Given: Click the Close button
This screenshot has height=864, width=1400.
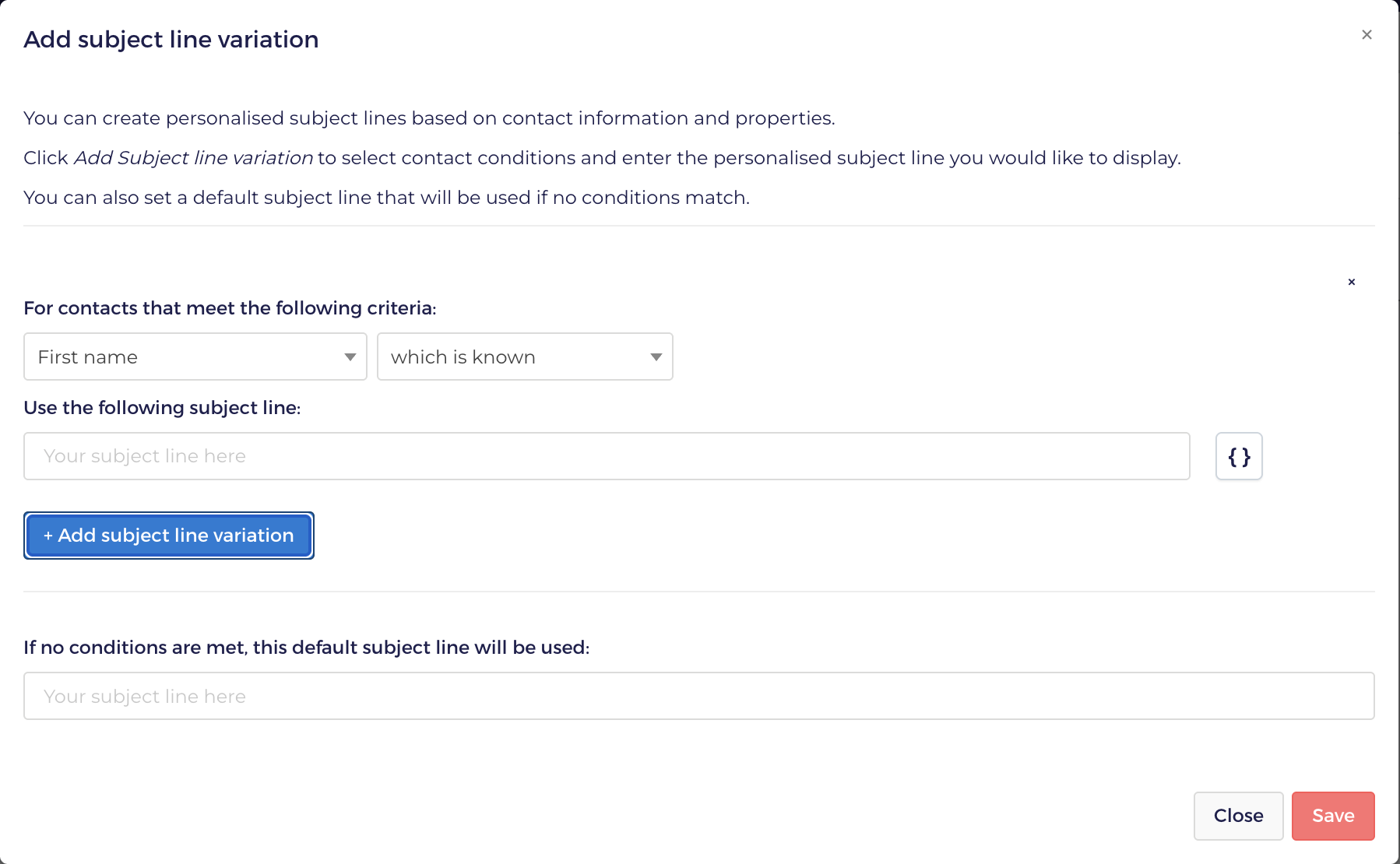Looking at the screenshot, I should [1238, 816].
